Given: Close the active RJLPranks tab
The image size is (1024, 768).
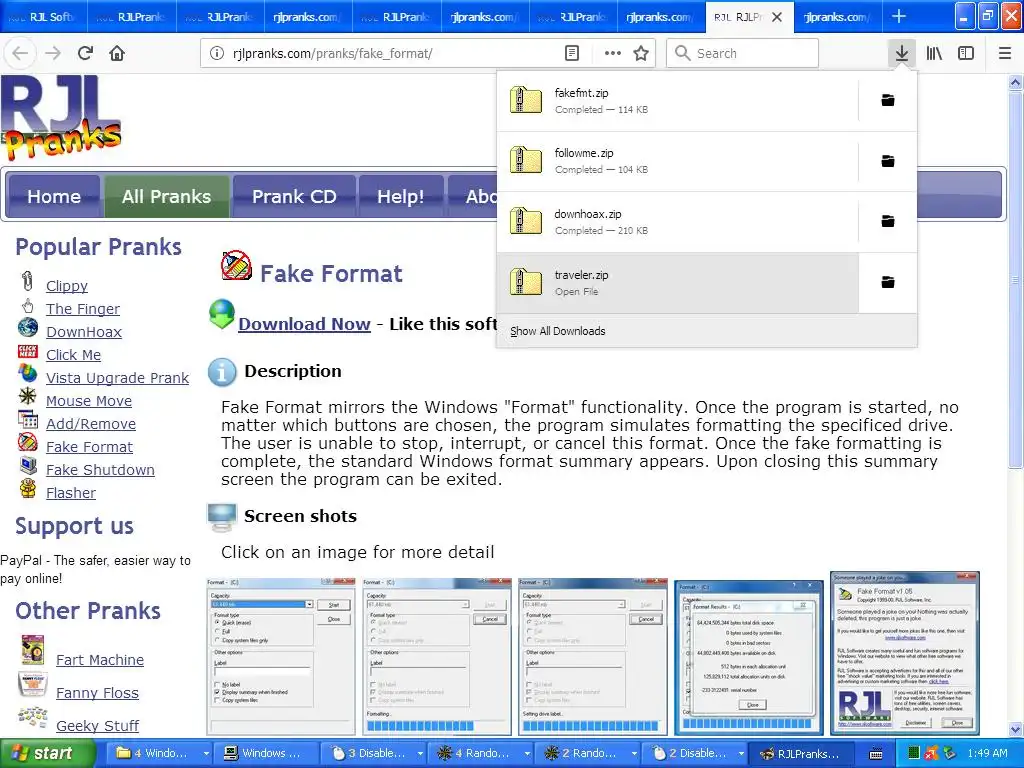Looking at the screenshot, I should pos(776,17).
